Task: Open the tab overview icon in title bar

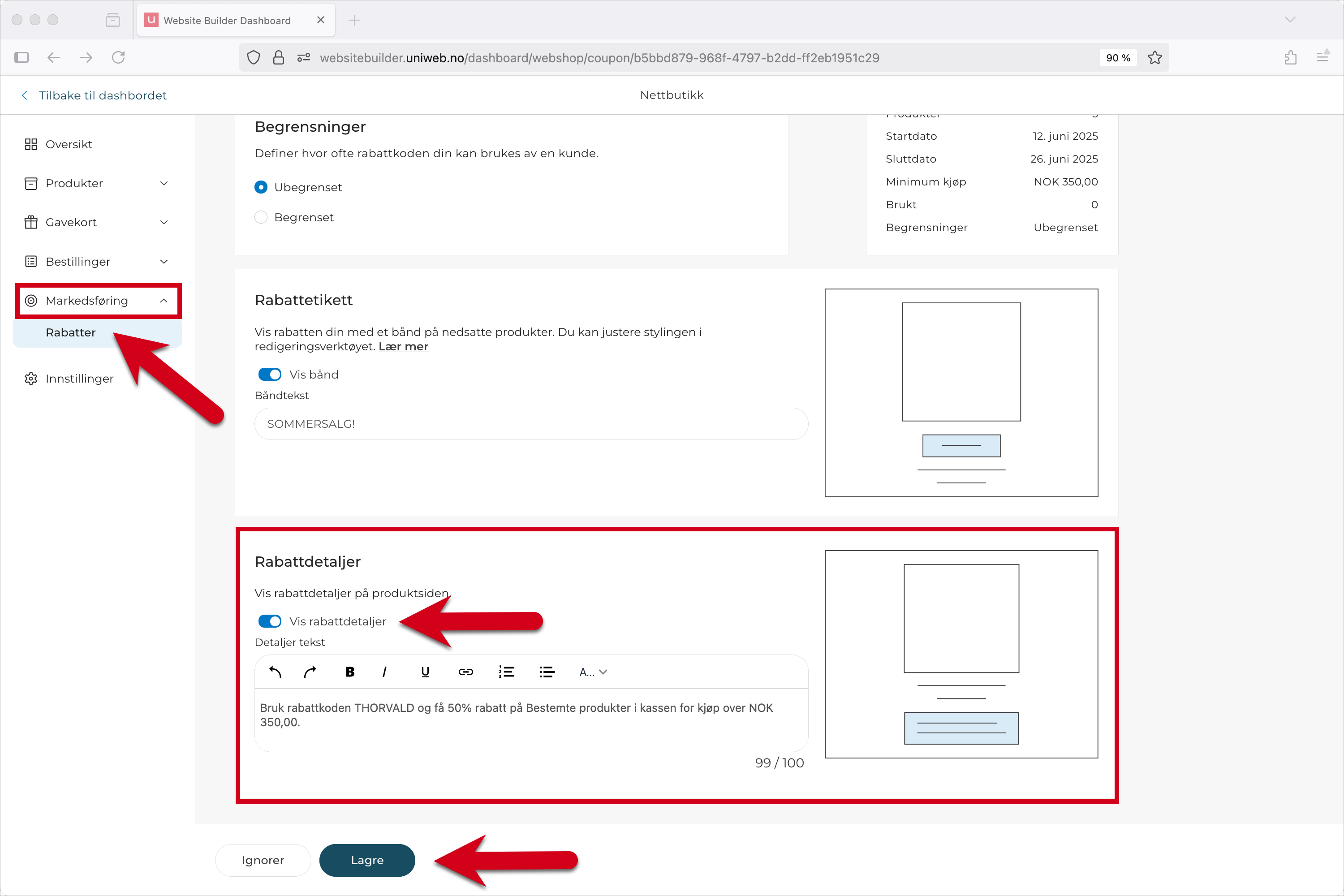Action: [x=113, y=20]
